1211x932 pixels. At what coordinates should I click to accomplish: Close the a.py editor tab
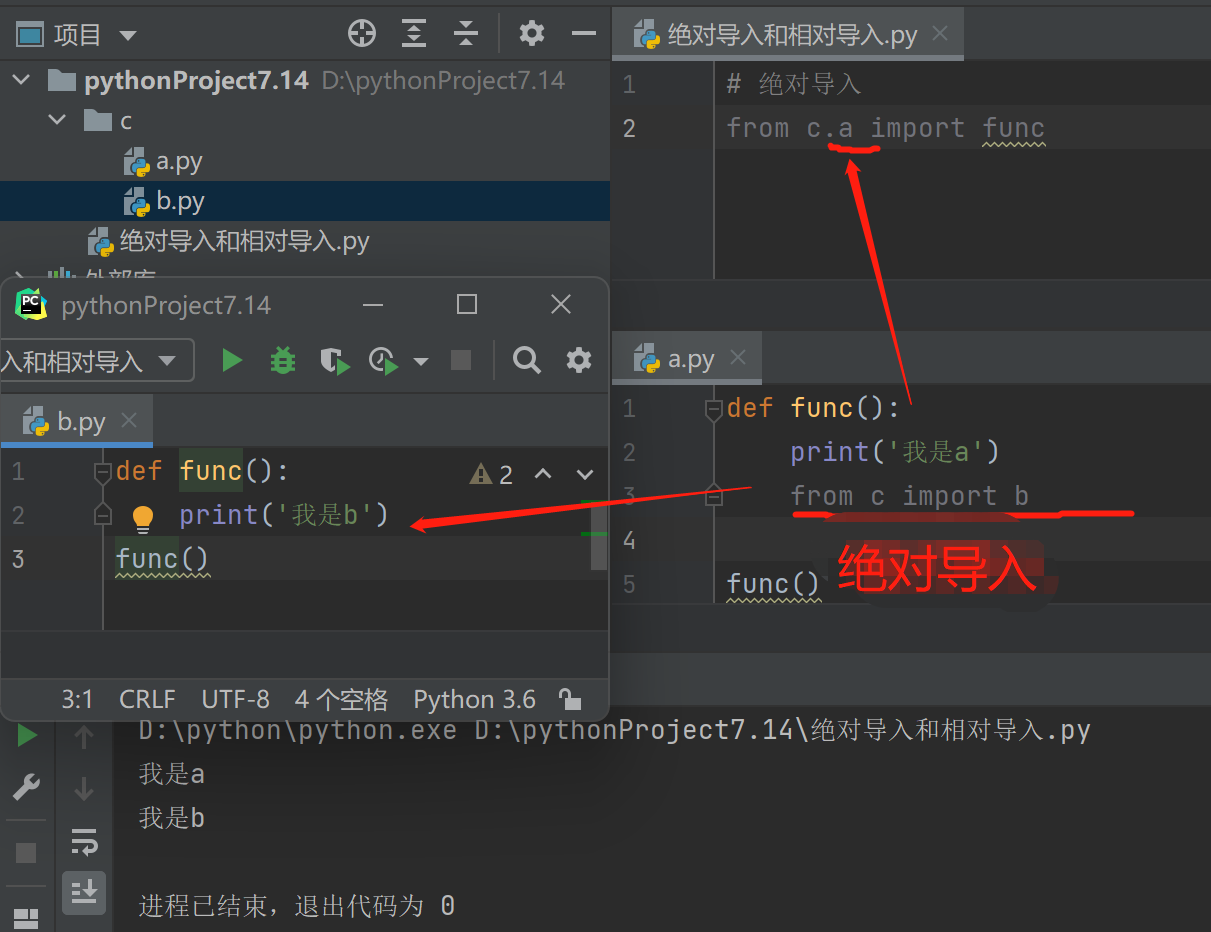[738, 358]
